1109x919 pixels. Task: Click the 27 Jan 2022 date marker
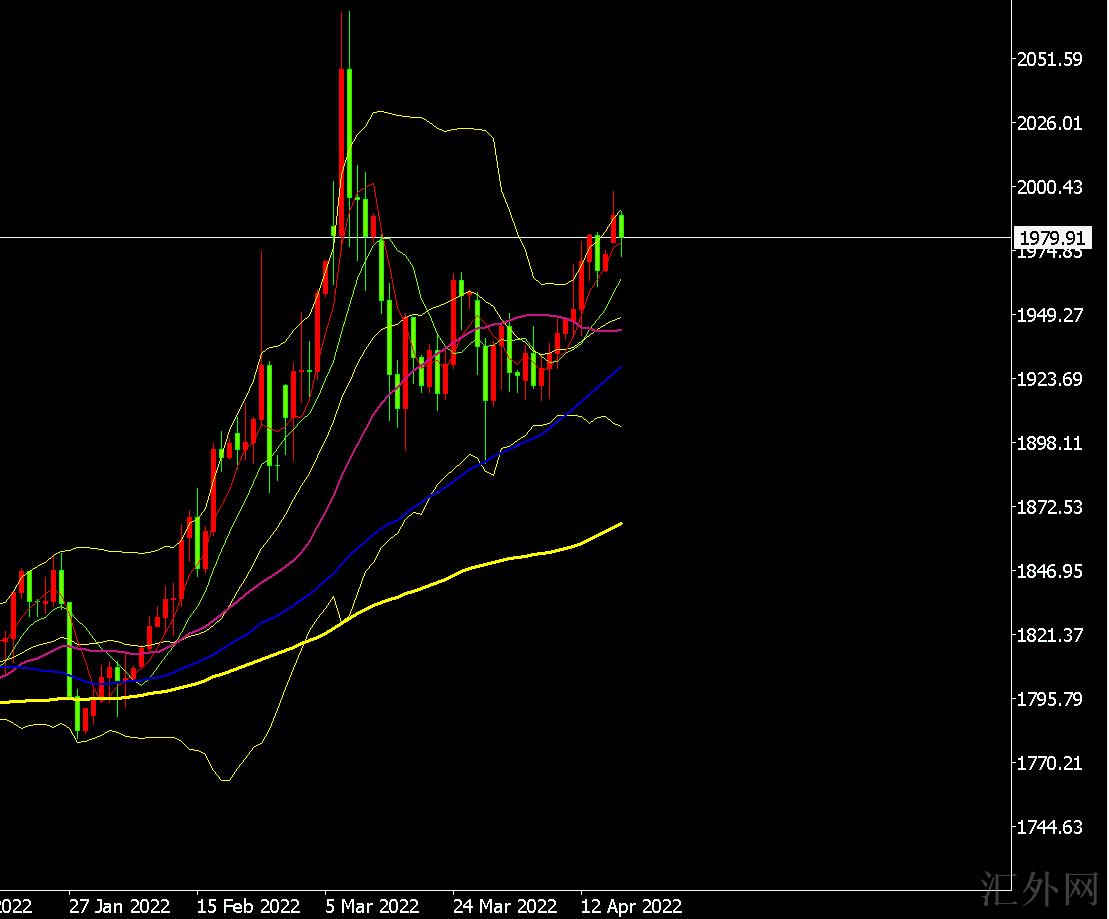click(x=120, y=906)
